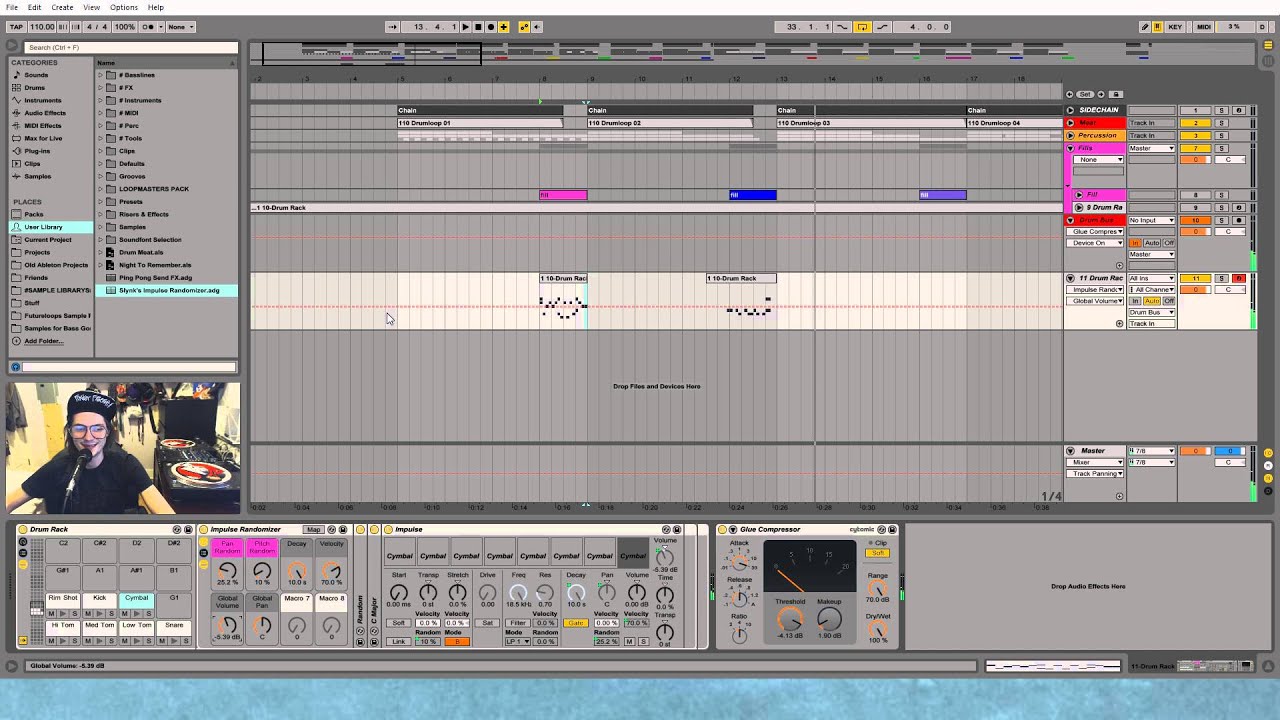Open Packs under Places
This screenshot has height=720, width=1280.
(x=34, y=214)
